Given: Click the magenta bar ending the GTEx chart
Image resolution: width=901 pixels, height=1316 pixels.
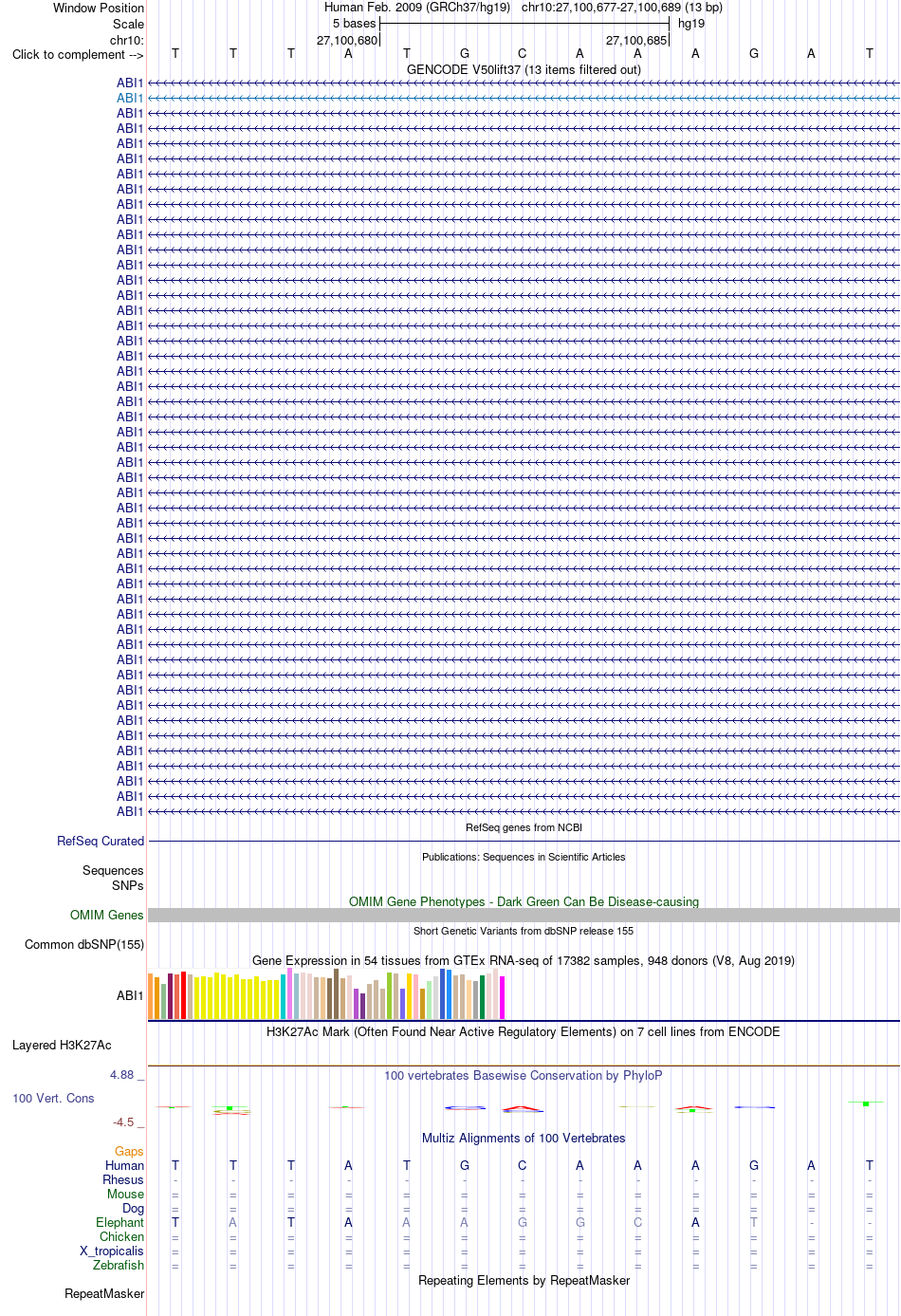Looking at the screenshot, I should (503, 997).
